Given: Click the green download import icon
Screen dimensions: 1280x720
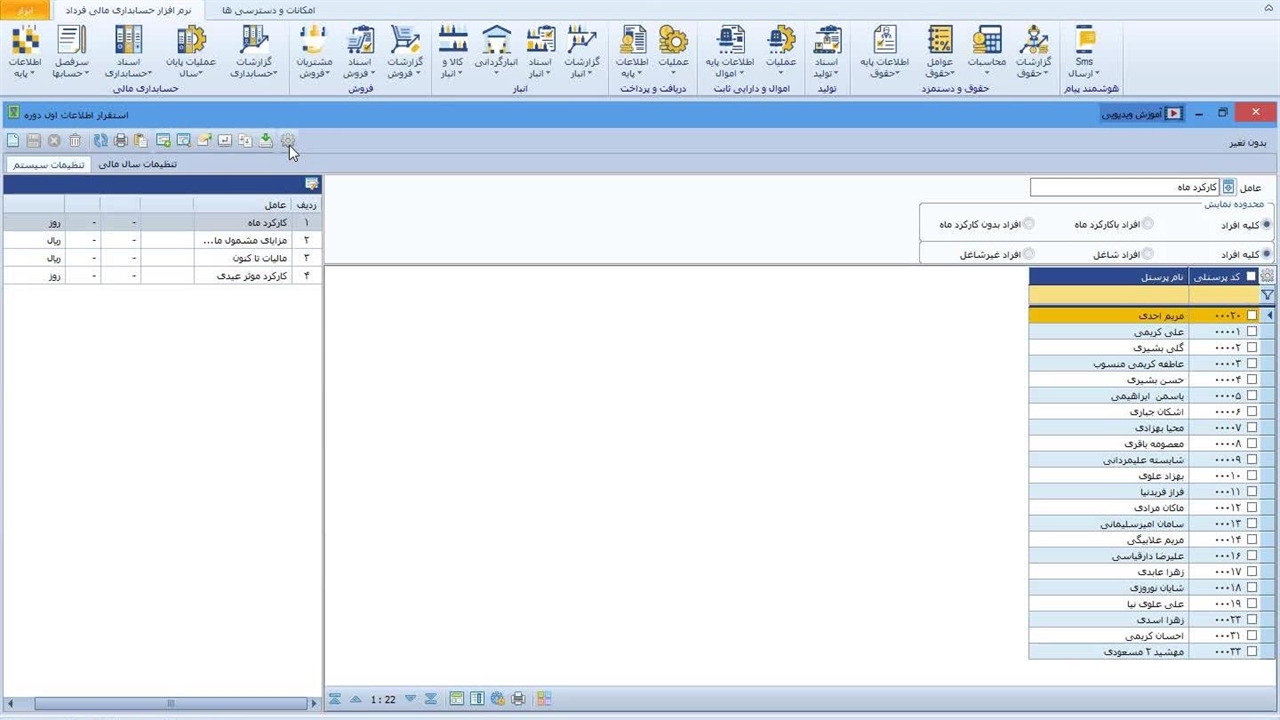Looking at the screenshot, I should coord(266,141).
